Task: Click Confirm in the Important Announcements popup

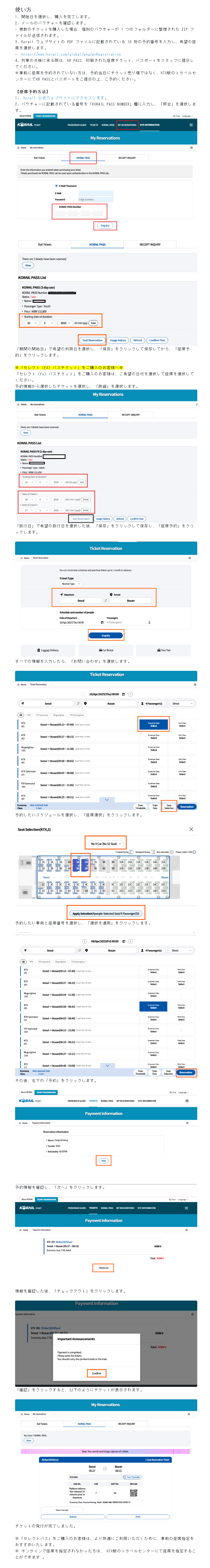Action: click(x=96, y=1373)
